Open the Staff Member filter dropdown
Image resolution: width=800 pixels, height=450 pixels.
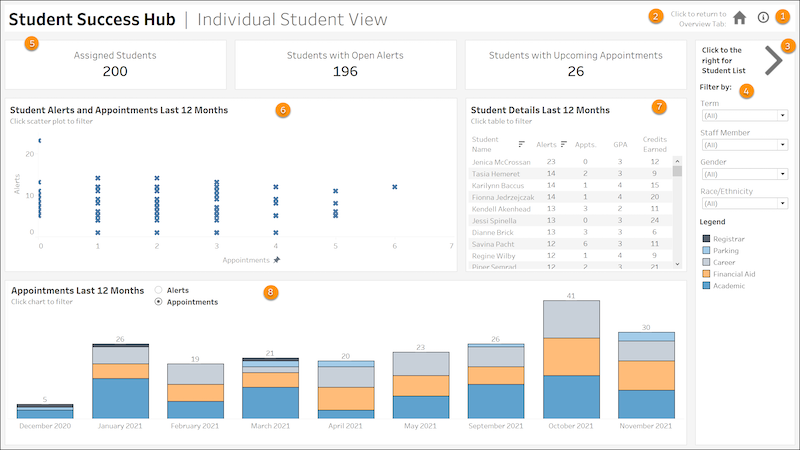743,146
